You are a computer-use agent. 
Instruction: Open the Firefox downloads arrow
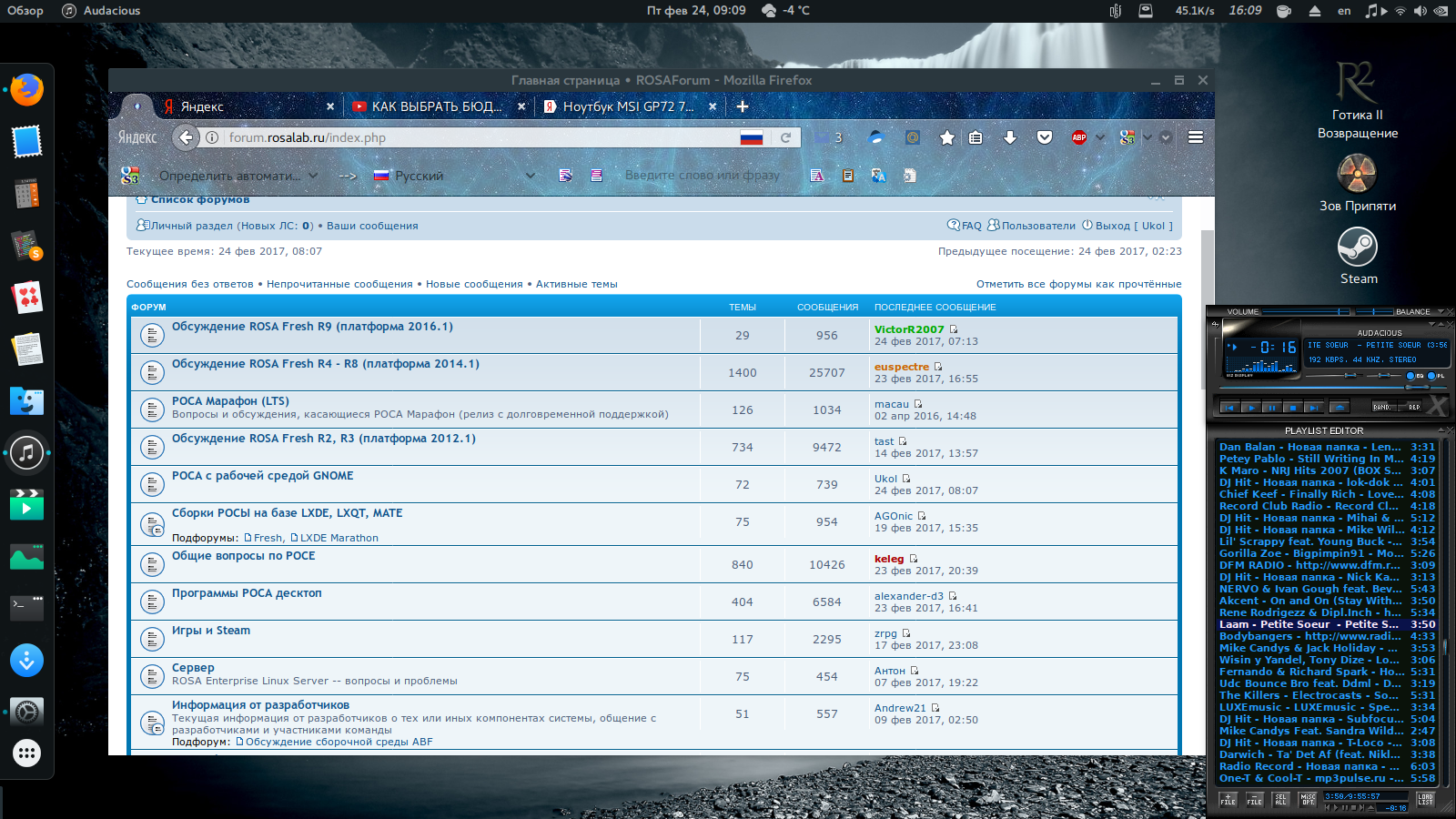pyautogui.click(x=1010, y=137)
